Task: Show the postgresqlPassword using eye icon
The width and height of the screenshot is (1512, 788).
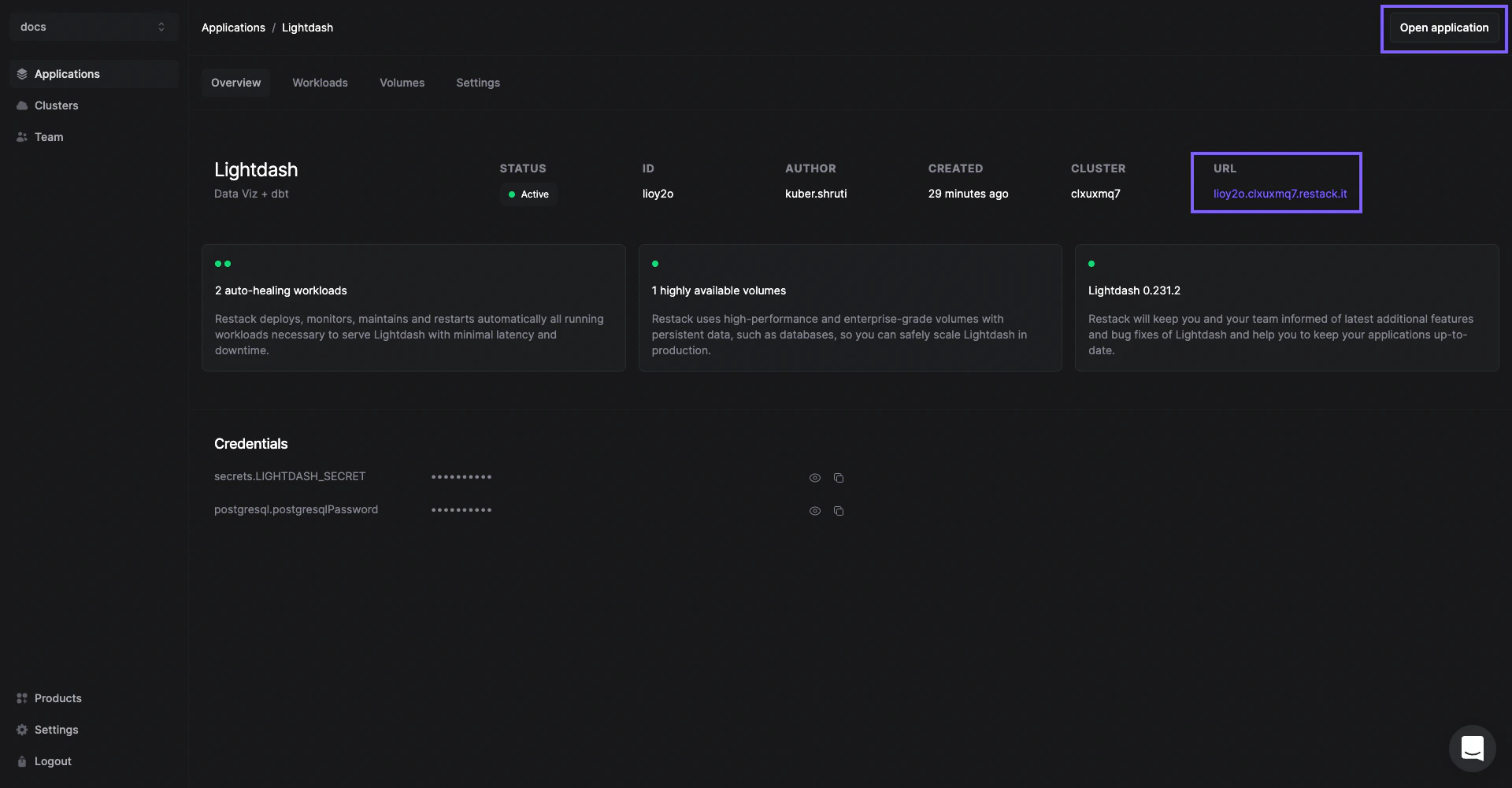Action: (x=815, y=511)
